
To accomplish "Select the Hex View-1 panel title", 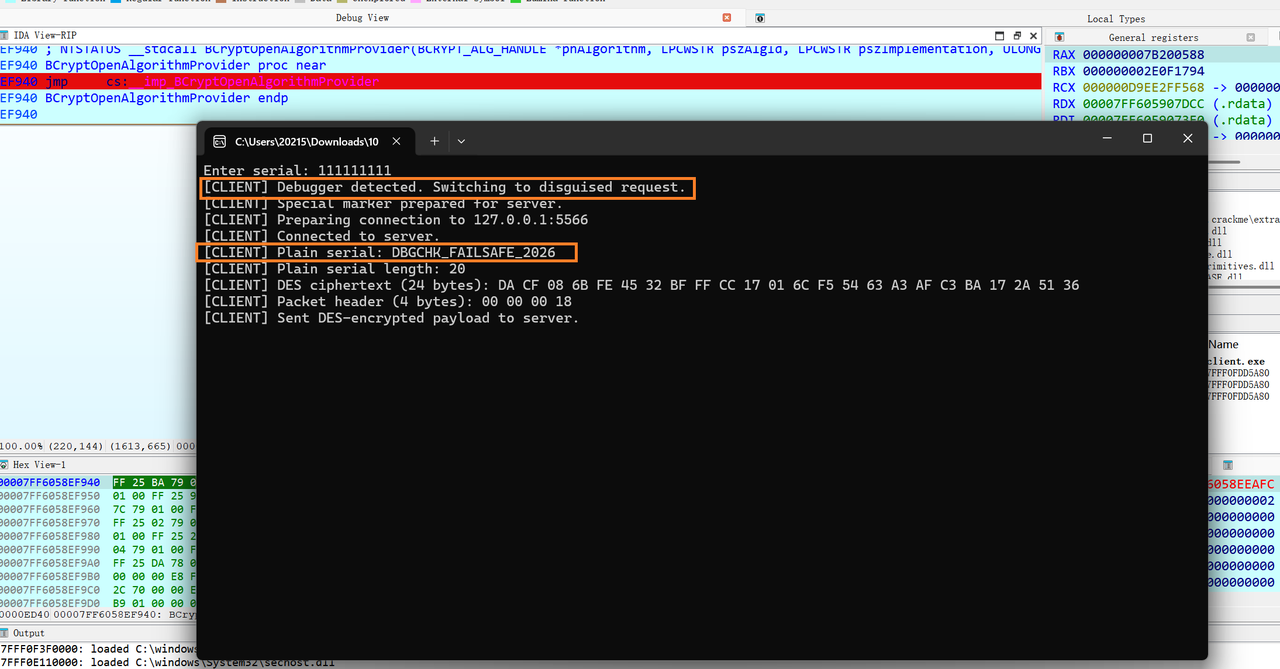I will [39, 465].
